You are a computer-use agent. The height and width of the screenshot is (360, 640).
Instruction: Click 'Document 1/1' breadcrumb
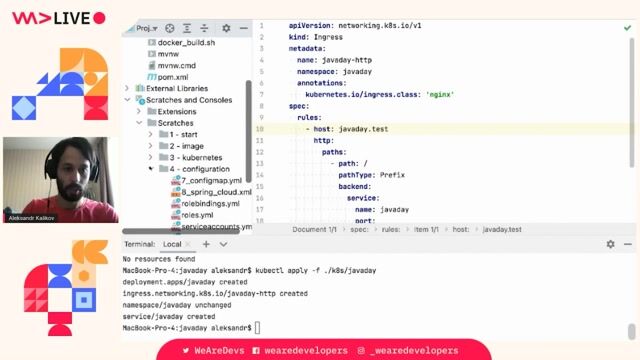tap(314, 229)
